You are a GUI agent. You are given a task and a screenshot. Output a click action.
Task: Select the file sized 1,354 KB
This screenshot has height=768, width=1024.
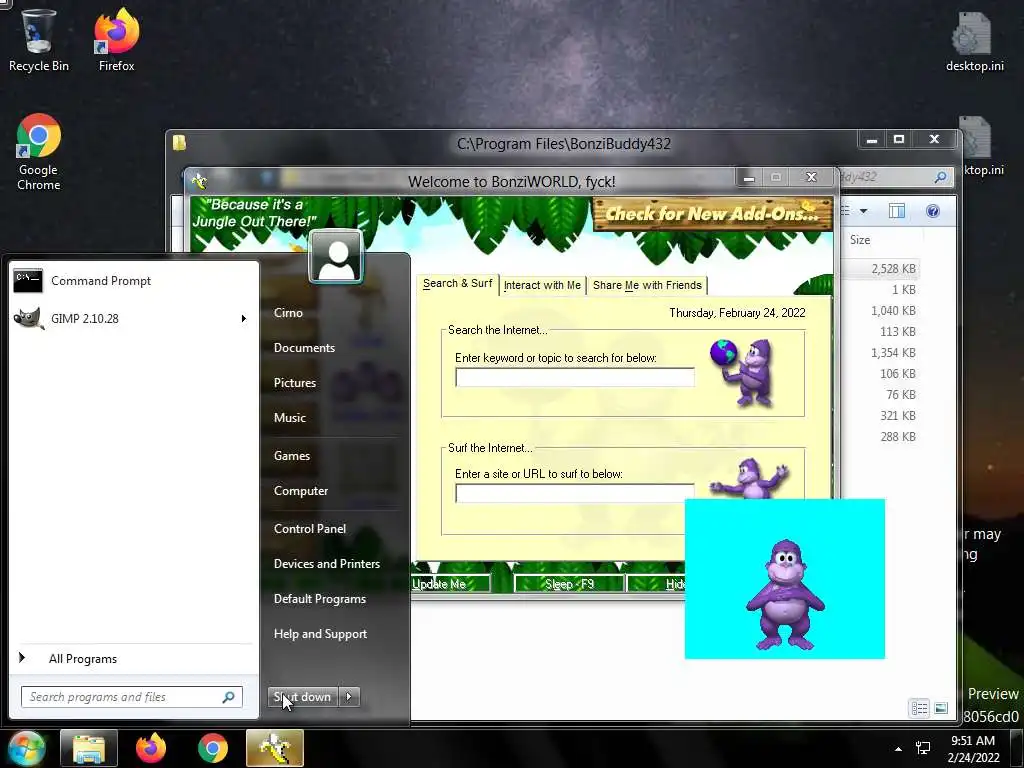(x=893, y=353)
